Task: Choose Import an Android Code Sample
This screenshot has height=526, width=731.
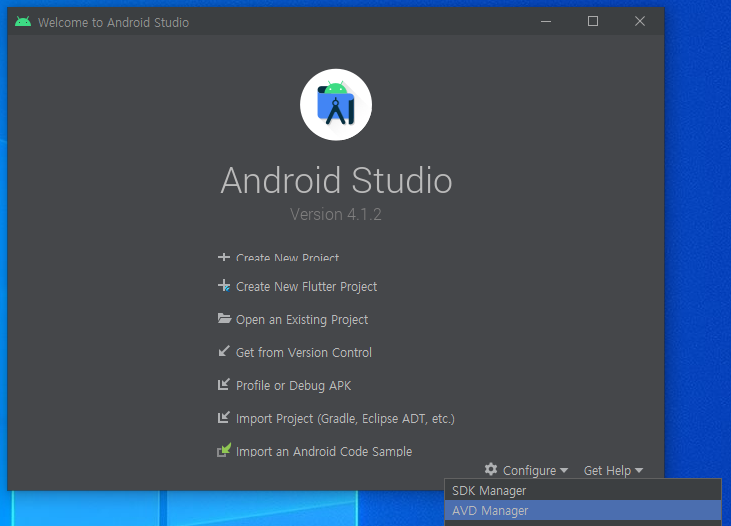Action: coord(324,451)
